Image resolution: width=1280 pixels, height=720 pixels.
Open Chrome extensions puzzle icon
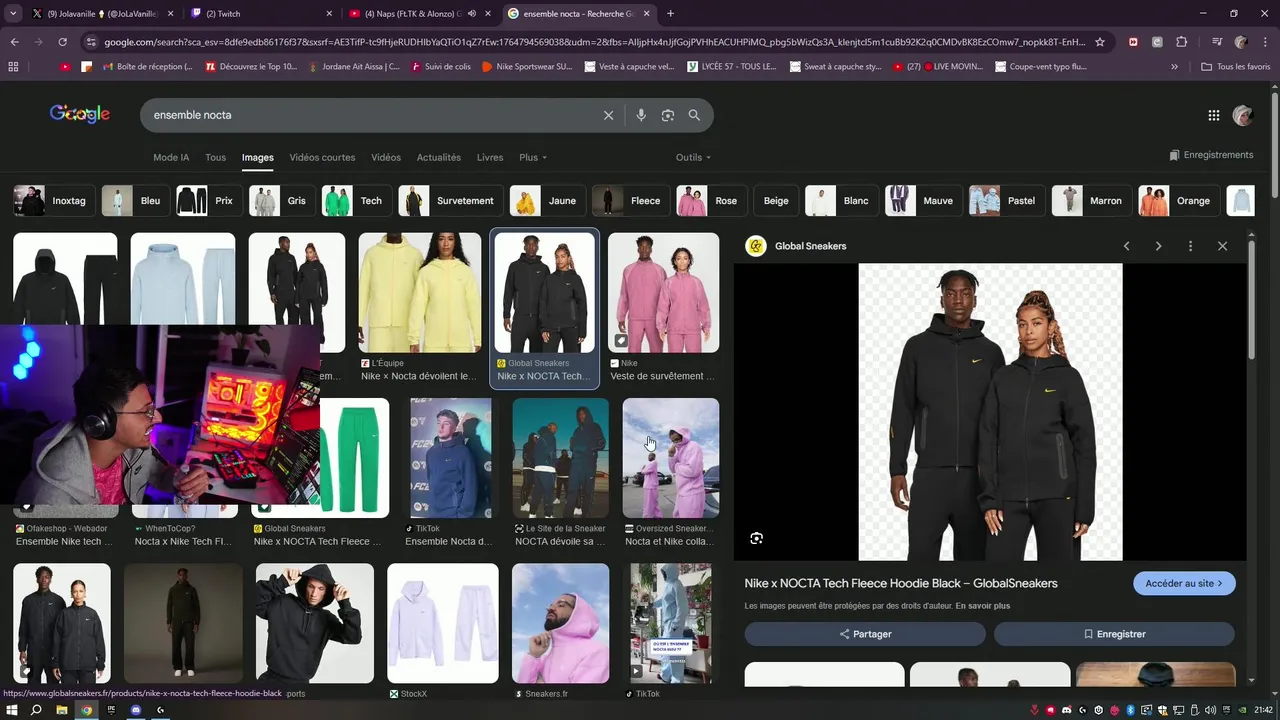point(1182,42)
